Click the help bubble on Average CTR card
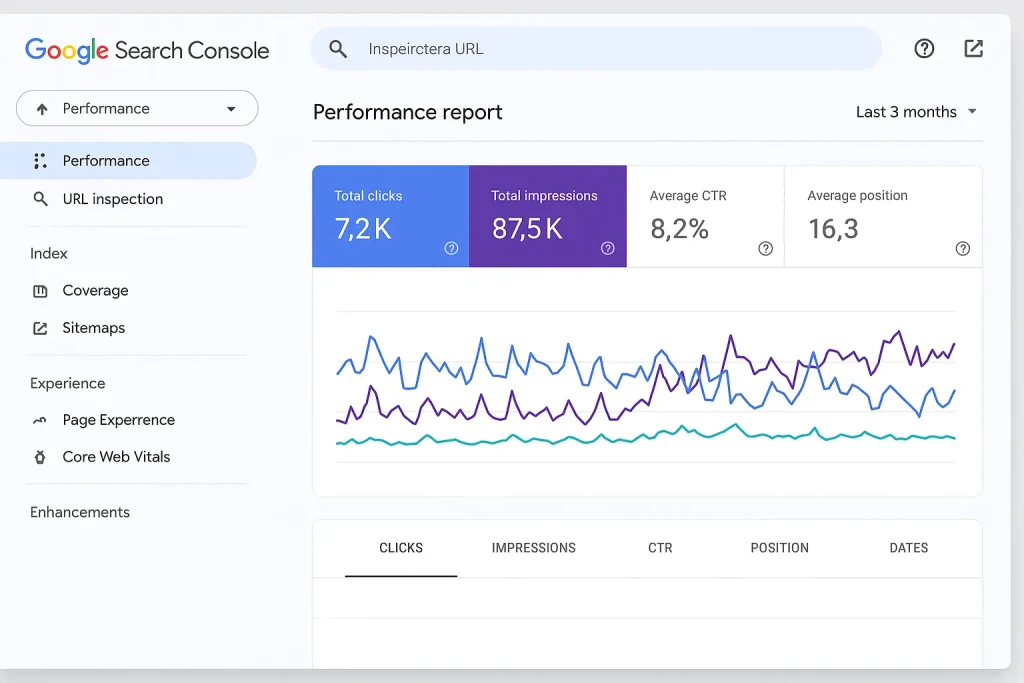The image size is (1024, 683). pyautogui.click(x=765, y=248)
